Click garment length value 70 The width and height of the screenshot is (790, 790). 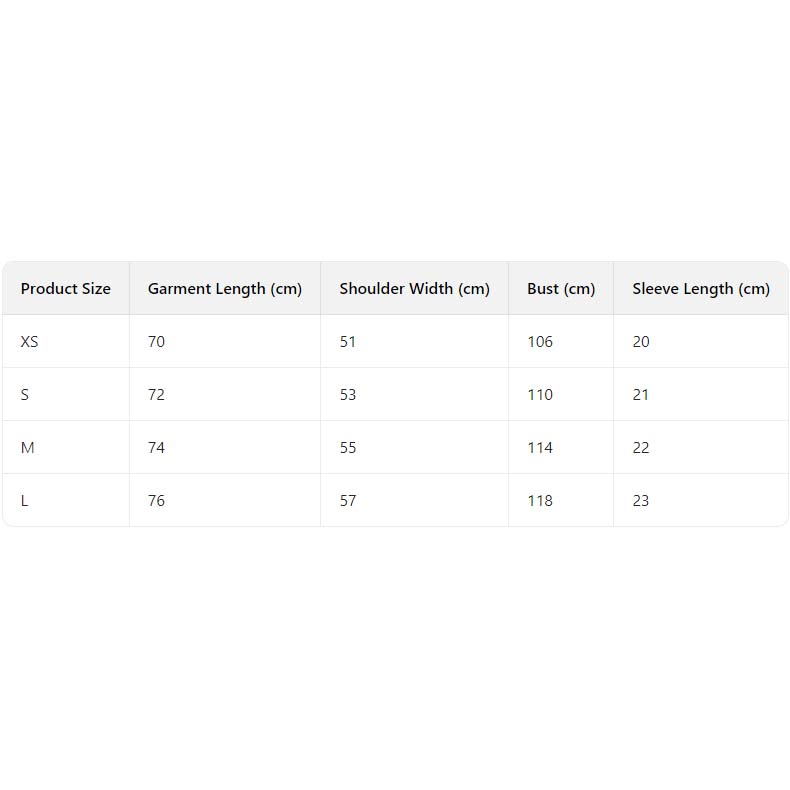156,342
